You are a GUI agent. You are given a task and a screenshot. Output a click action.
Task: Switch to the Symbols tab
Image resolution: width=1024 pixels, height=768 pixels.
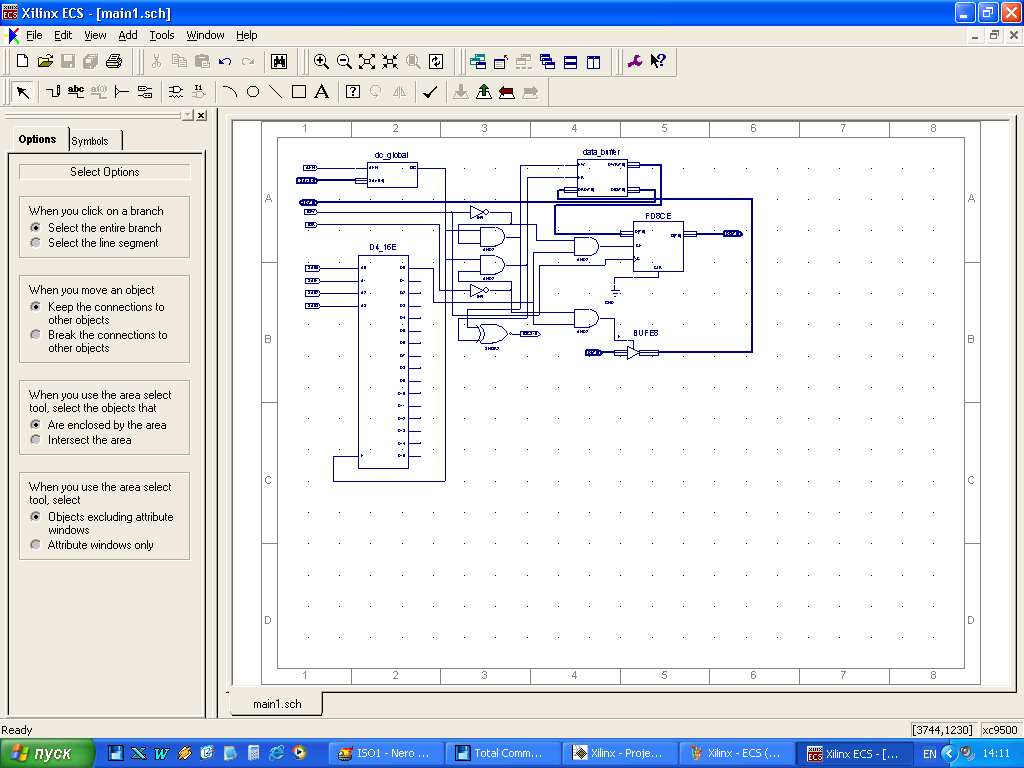tap(90, 141)
